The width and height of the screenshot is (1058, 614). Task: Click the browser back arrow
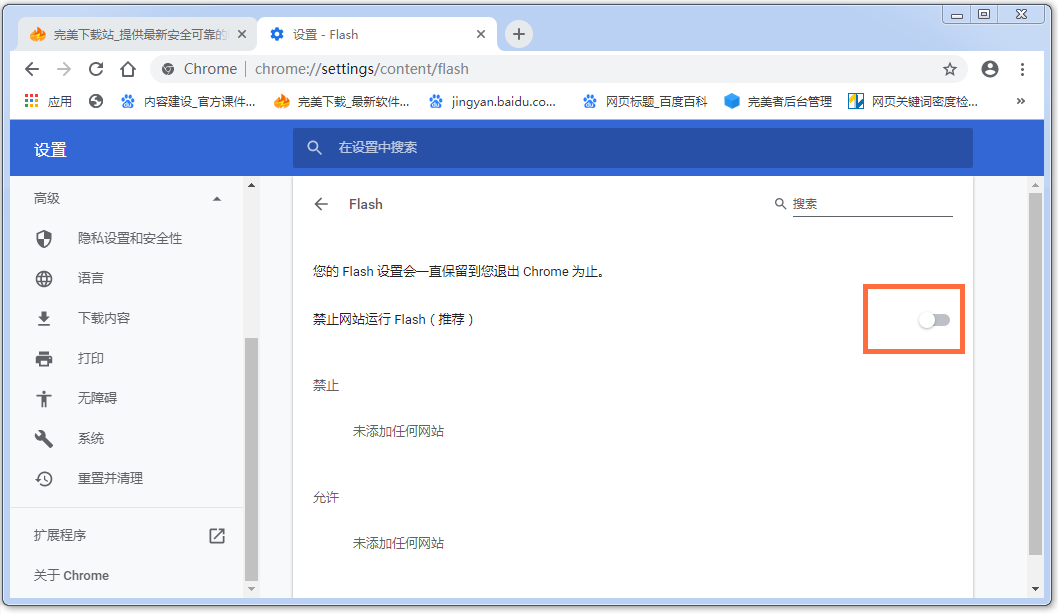pos(32,69)
